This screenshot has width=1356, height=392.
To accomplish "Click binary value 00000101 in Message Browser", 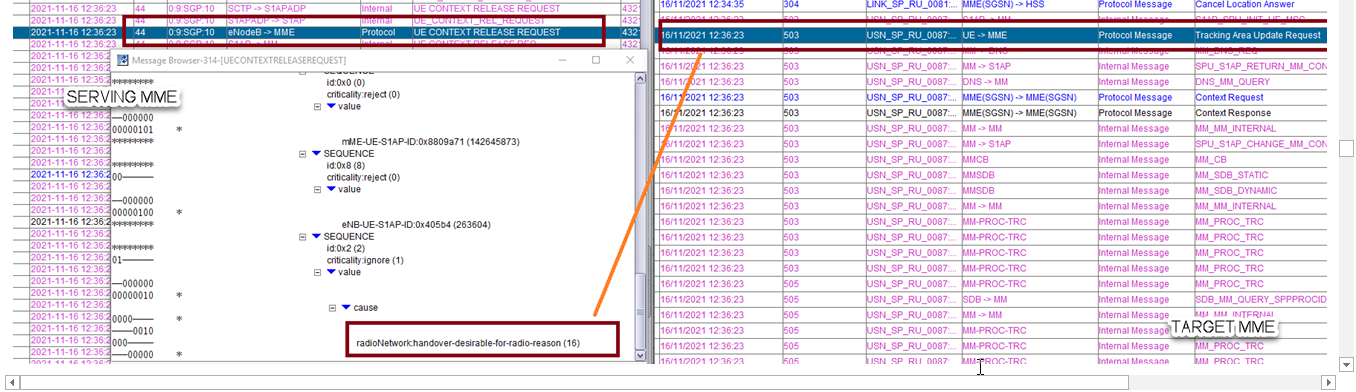I will point(133,129).
